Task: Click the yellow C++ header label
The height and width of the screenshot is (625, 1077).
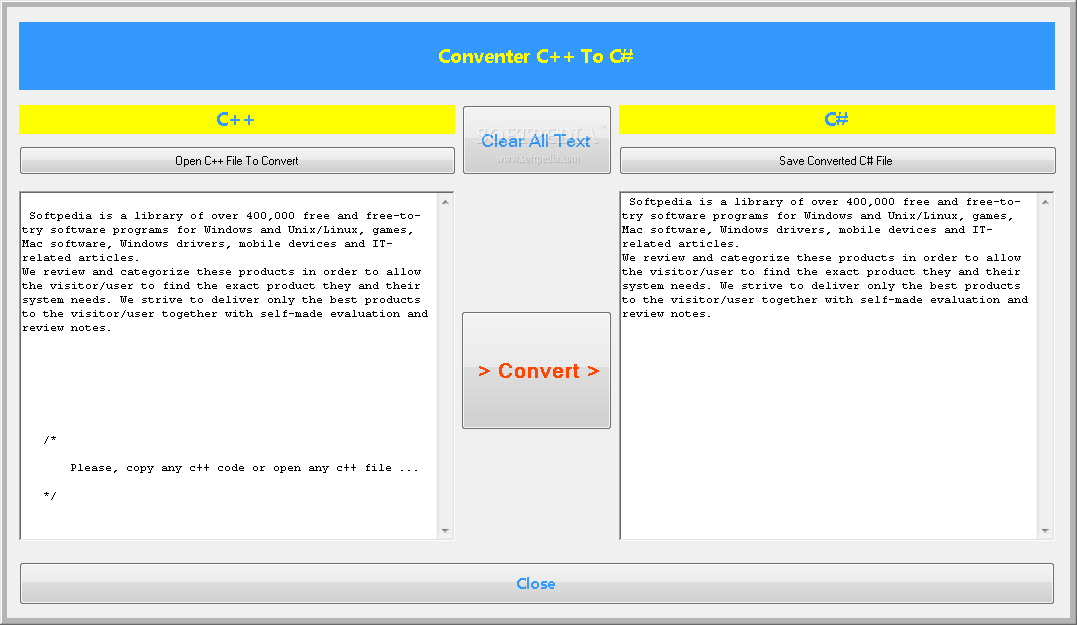Action: (237, 120)
